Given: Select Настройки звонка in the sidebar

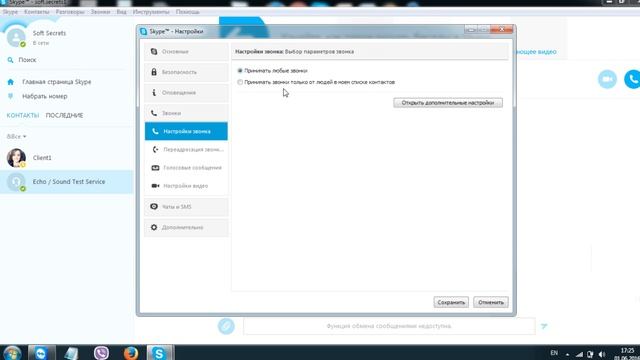Looking at the screenshot, I should 186,131.
